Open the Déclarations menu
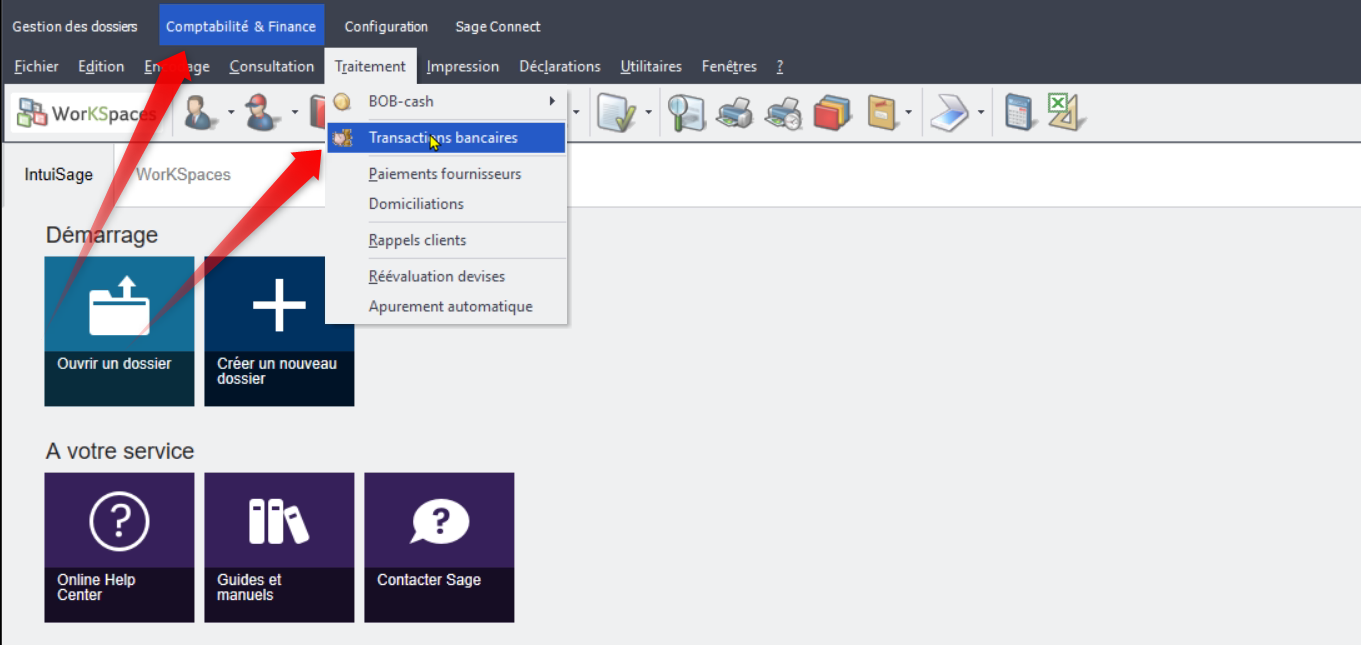 pos(560,66)
